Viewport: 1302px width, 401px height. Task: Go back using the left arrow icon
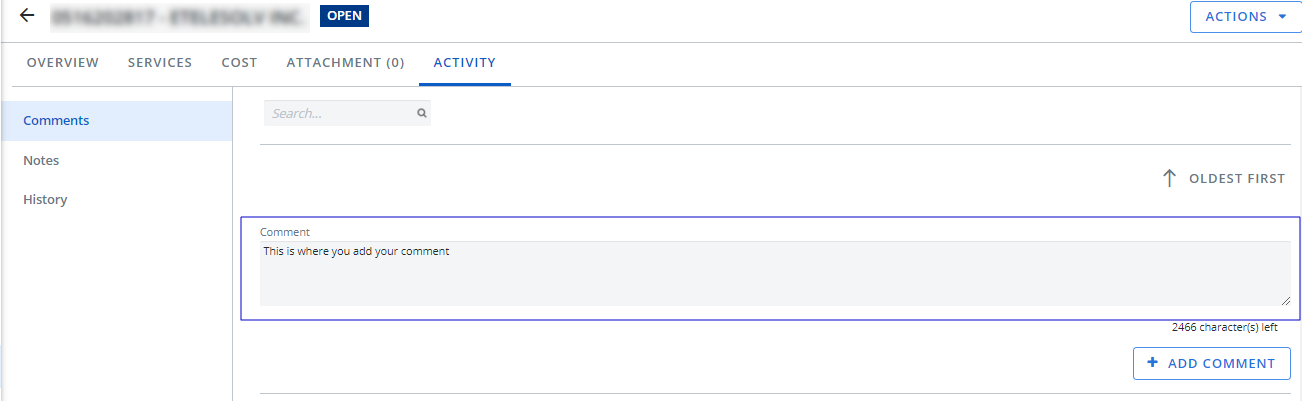pyautogui.click(x=27, y=16)
